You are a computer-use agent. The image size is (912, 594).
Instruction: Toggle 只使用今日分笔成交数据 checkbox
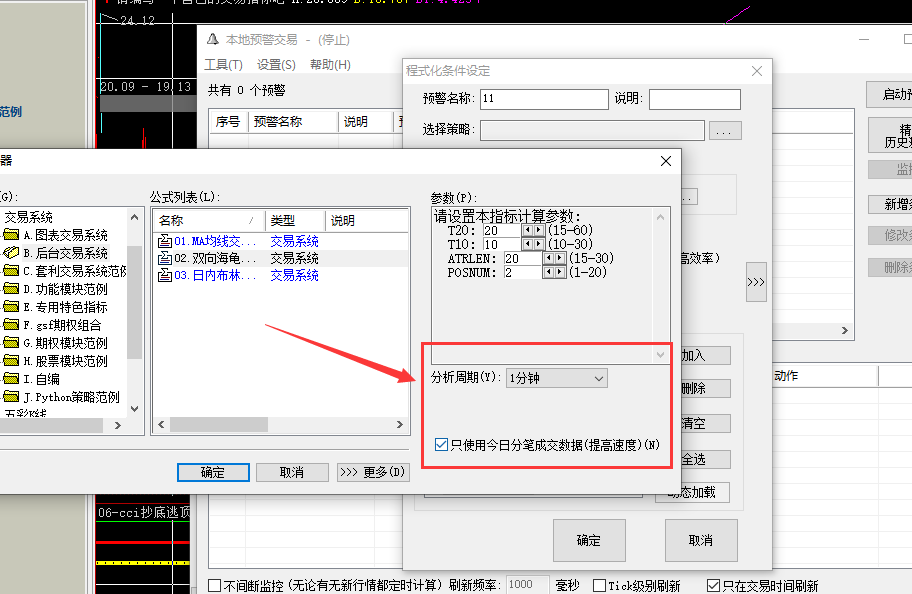(442, 444)
